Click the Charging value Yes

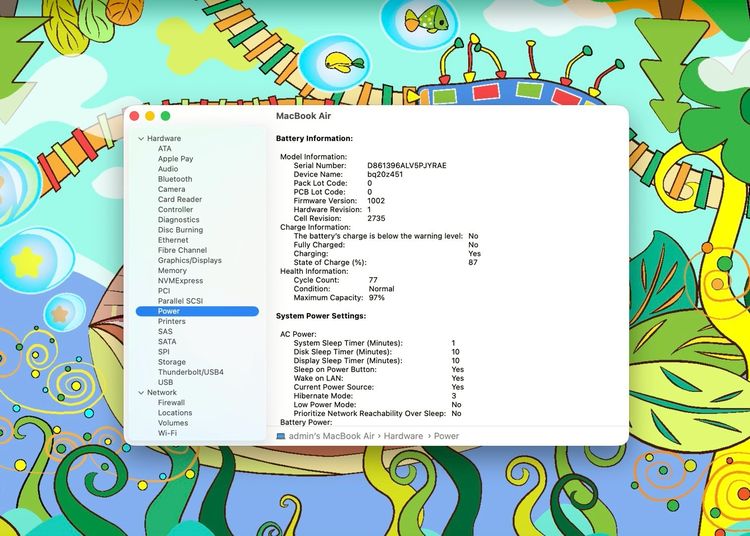474,253
